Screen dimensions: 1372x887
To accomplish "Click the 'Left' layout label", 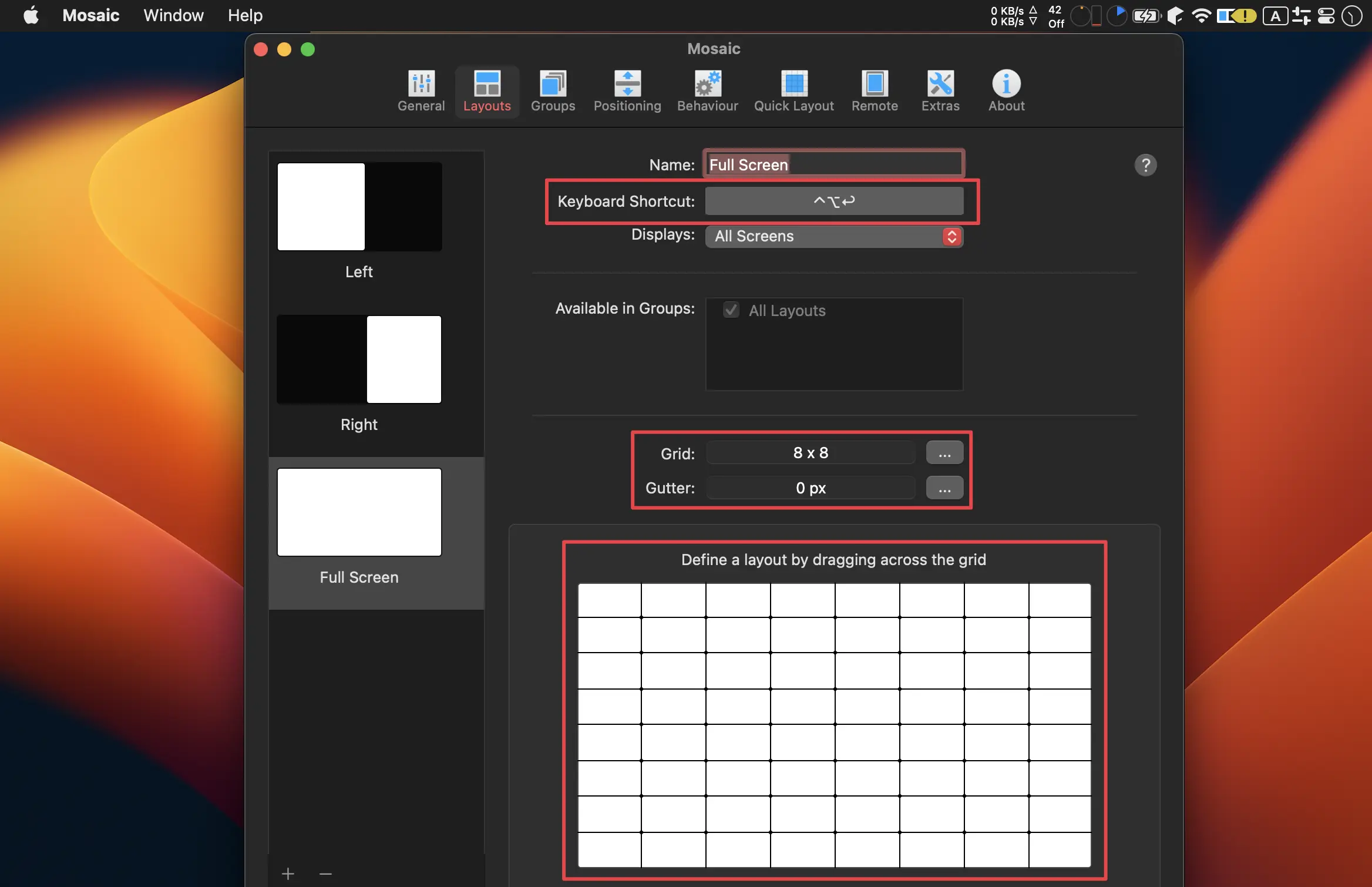I will pos(359,272).
